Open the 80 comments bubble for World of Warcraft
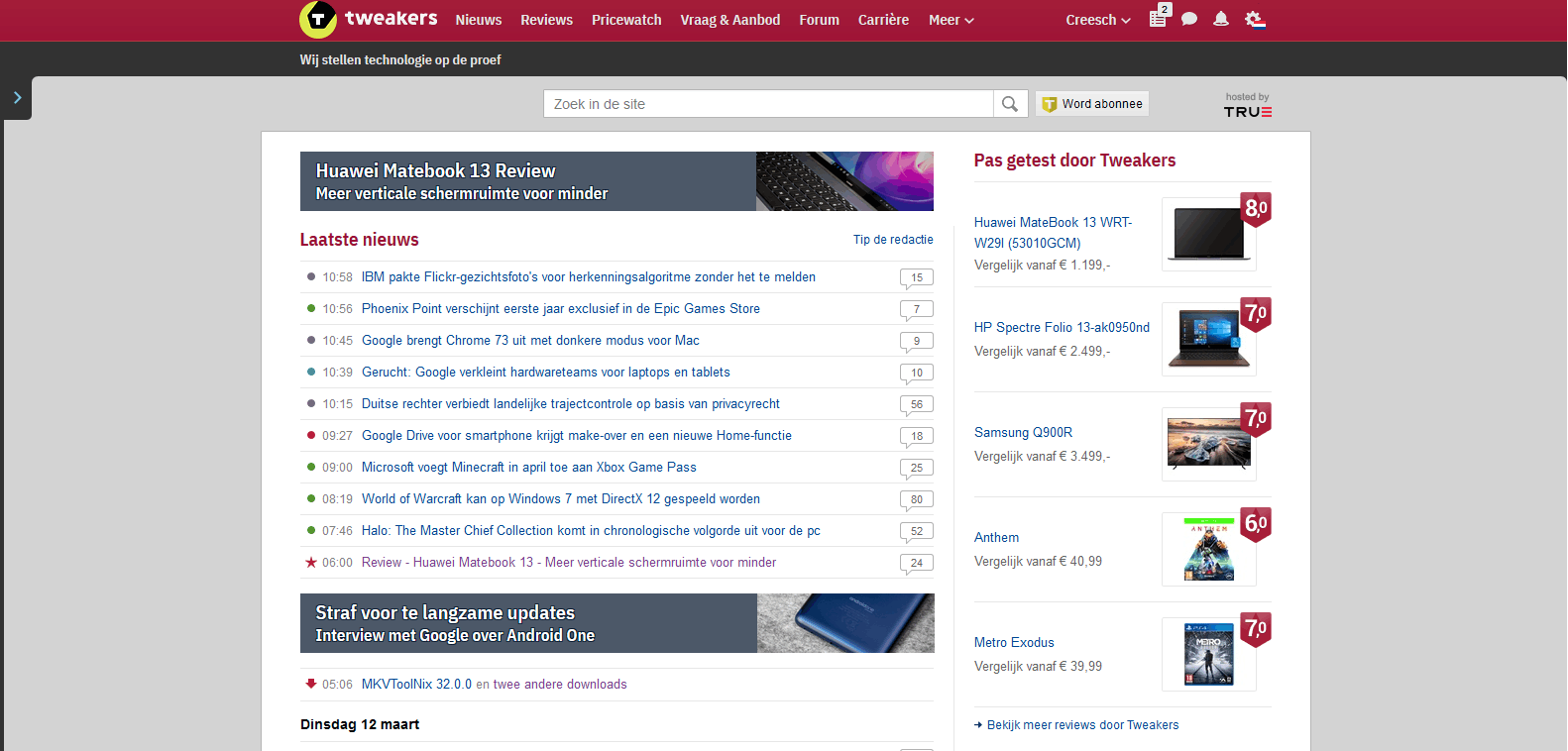Image resolution: width=1568 pixels, height=751 pixels. [x=917, y=500]
